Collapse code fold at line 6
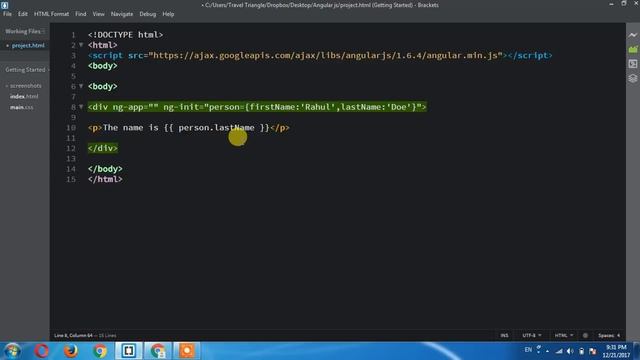640x360 pixels. [81, 86]
